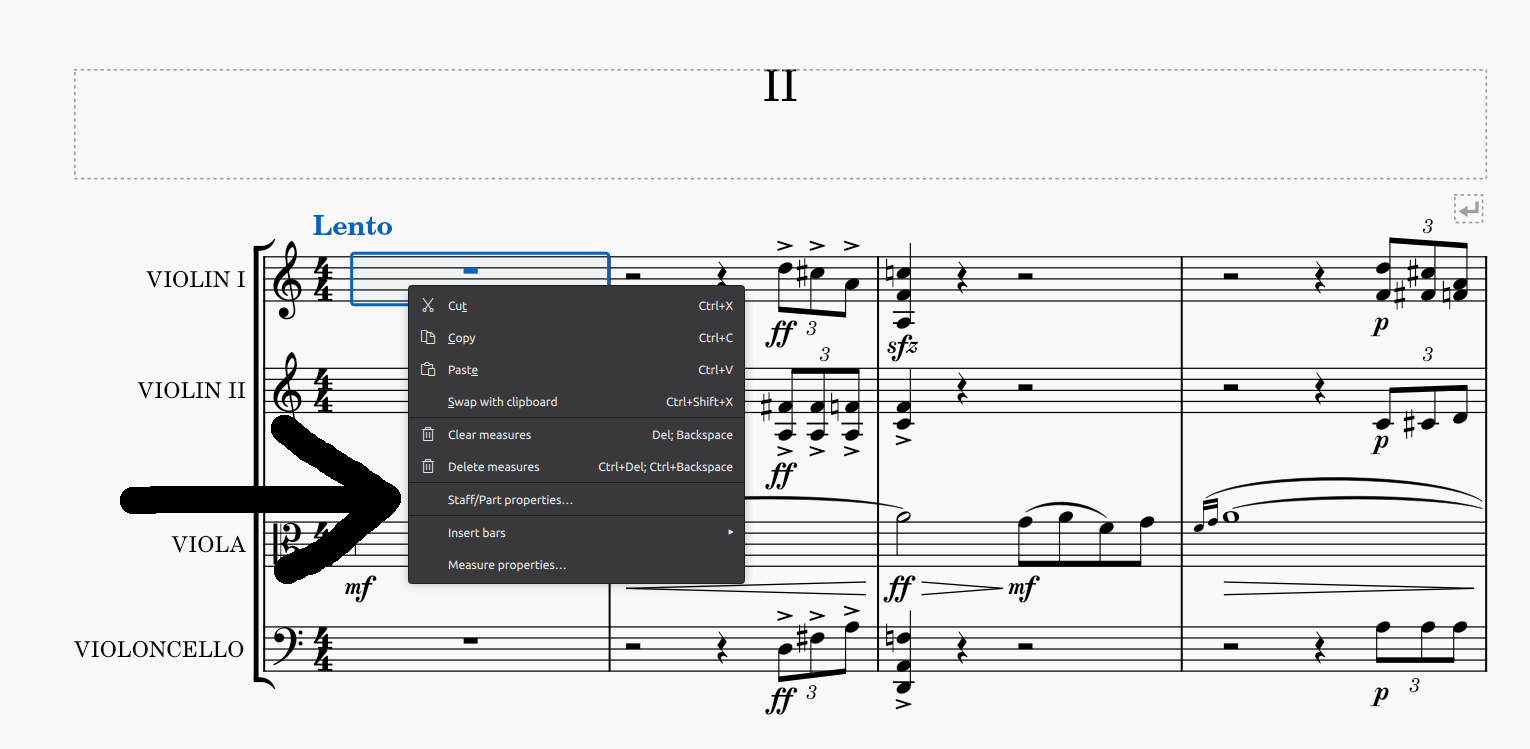Expand the Insert bars submenu
Viewport: 1530px width, 749px height.
[576, 533]
